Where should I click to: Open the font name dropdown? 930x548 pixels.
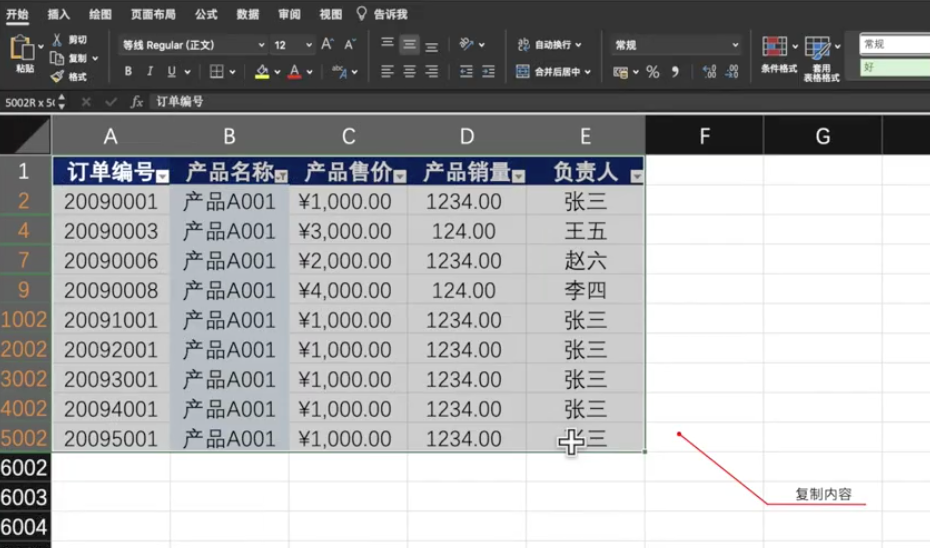[x=261, y=45]
